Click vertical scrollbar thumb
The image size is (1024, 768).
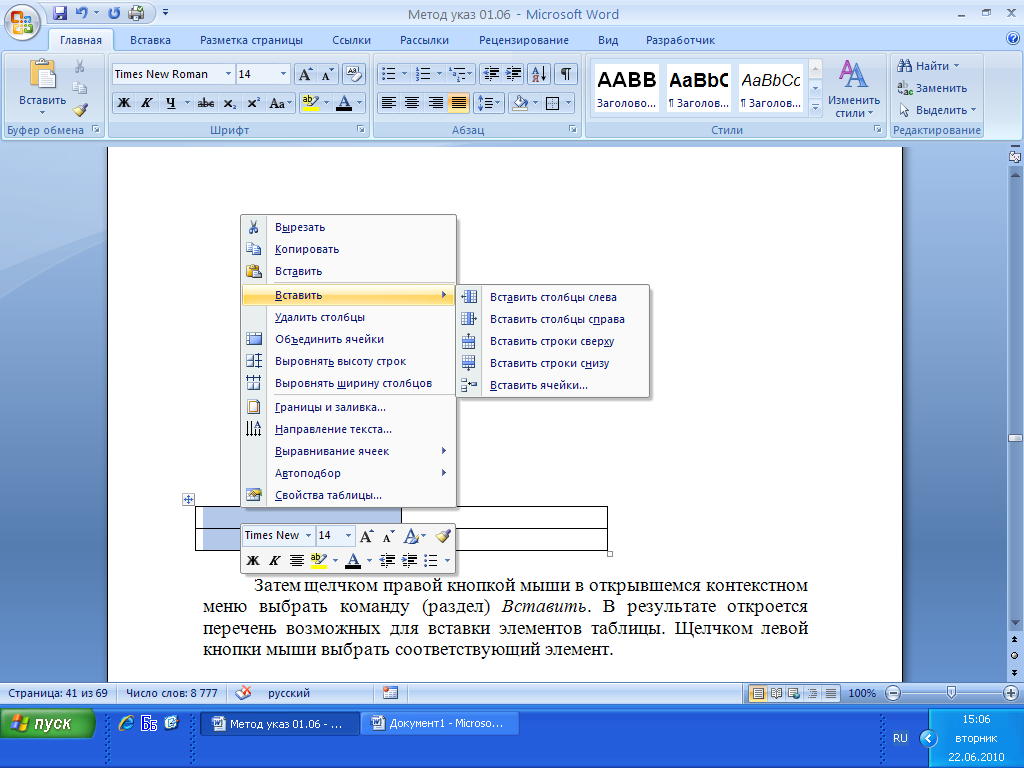click(1015, 438)
